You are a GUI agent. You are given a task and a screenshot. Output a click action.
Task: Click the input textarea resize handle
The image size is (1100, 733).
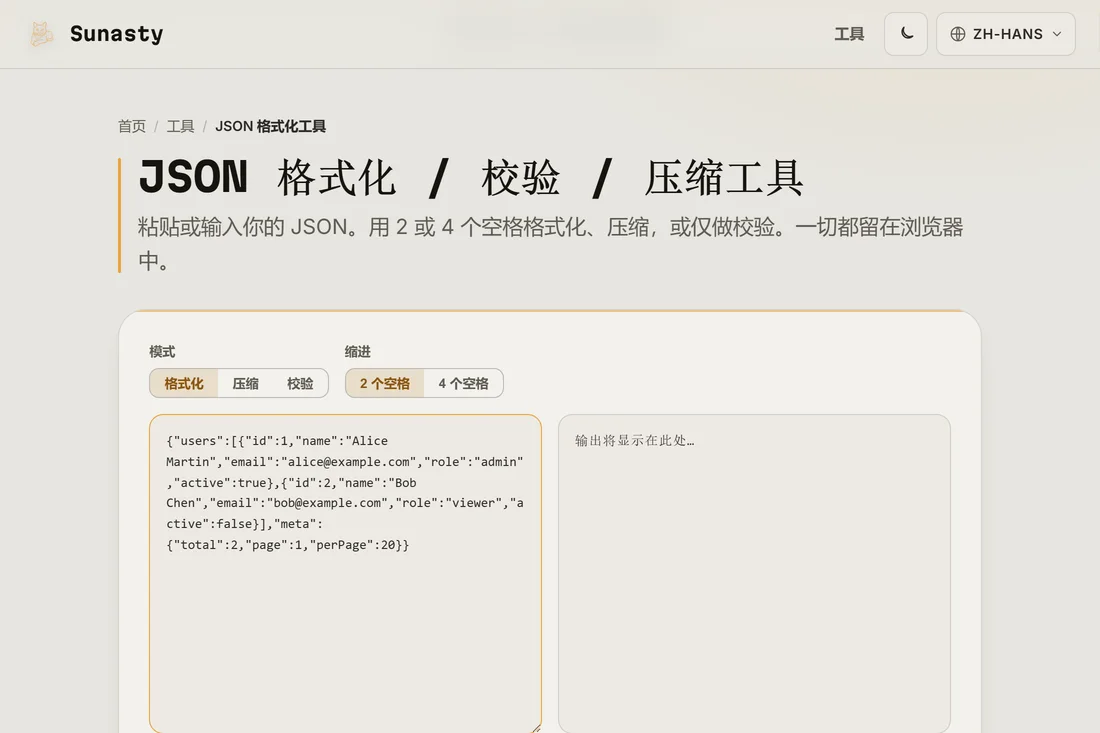(536, 729)
